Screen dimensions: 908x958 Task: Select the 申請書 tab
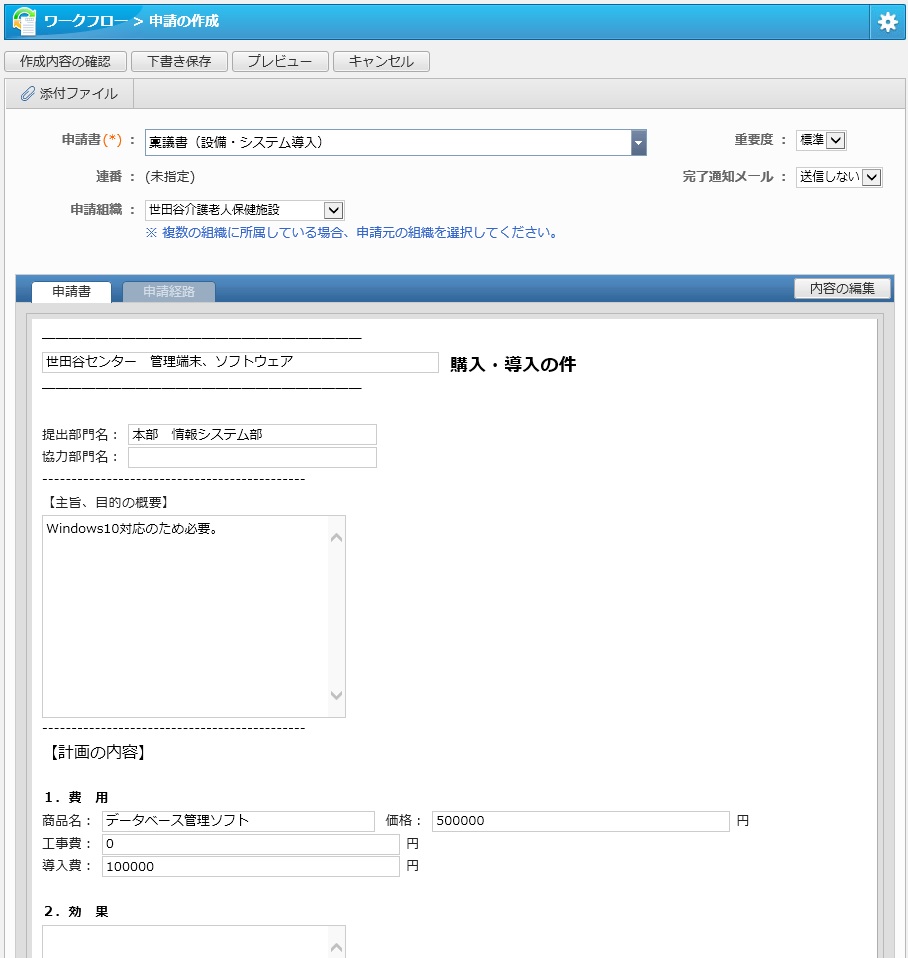[x=71, y=292]
